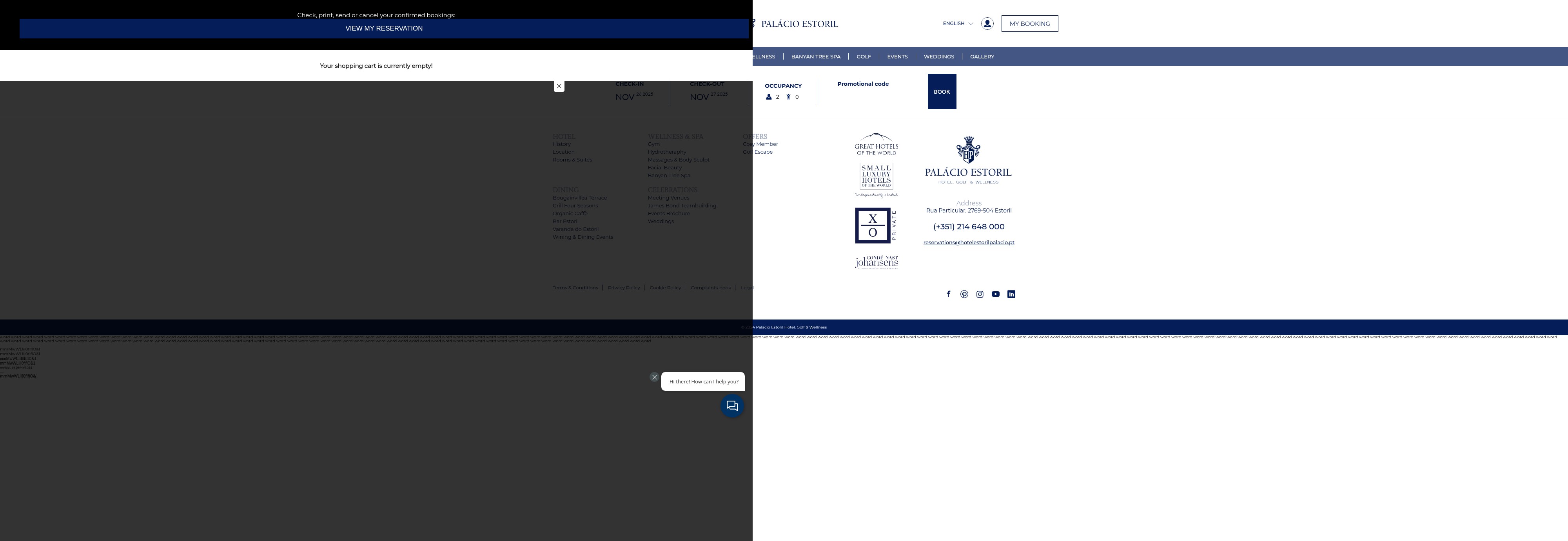Open the user account icon
Screen dimensions: 1568x541
pyautogui.click(x=987, y=24)
